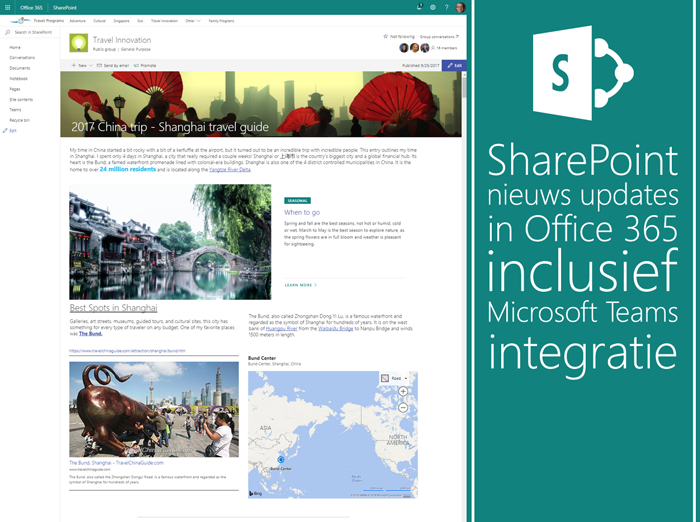Zoom in on the Bing map

tap(403, 391)
